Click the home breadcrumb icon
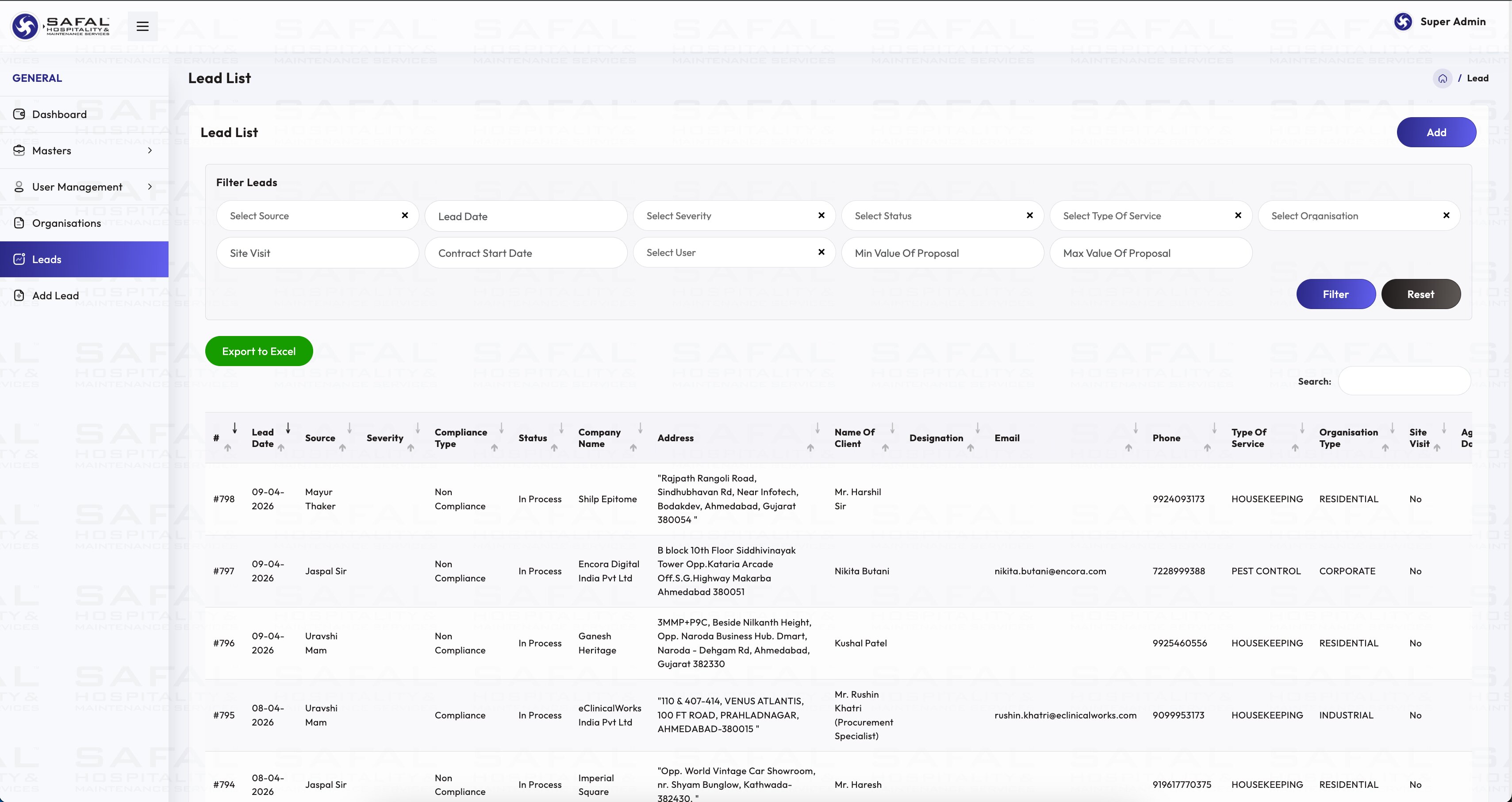The height and width of the screenshot is (802, 1512). [x=1442, y=78]
